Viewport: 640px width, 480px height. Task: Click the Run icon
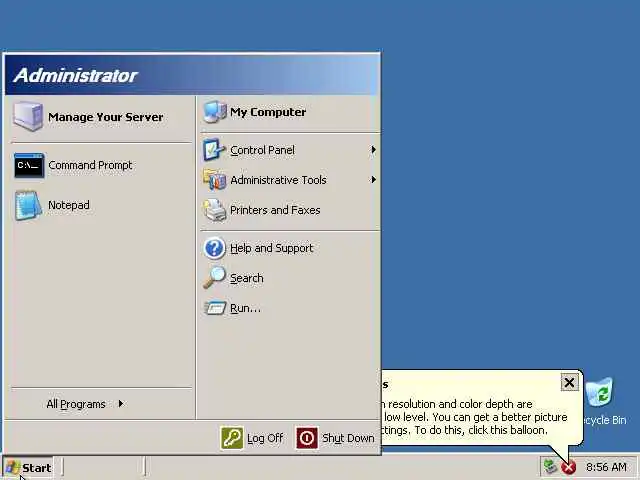pos(215,308)
